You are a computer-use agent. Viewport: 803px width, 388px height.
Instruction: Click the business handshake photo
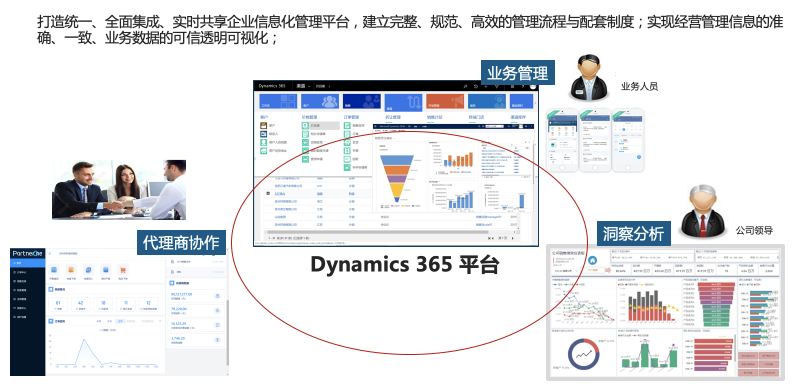tap(119, 189)
